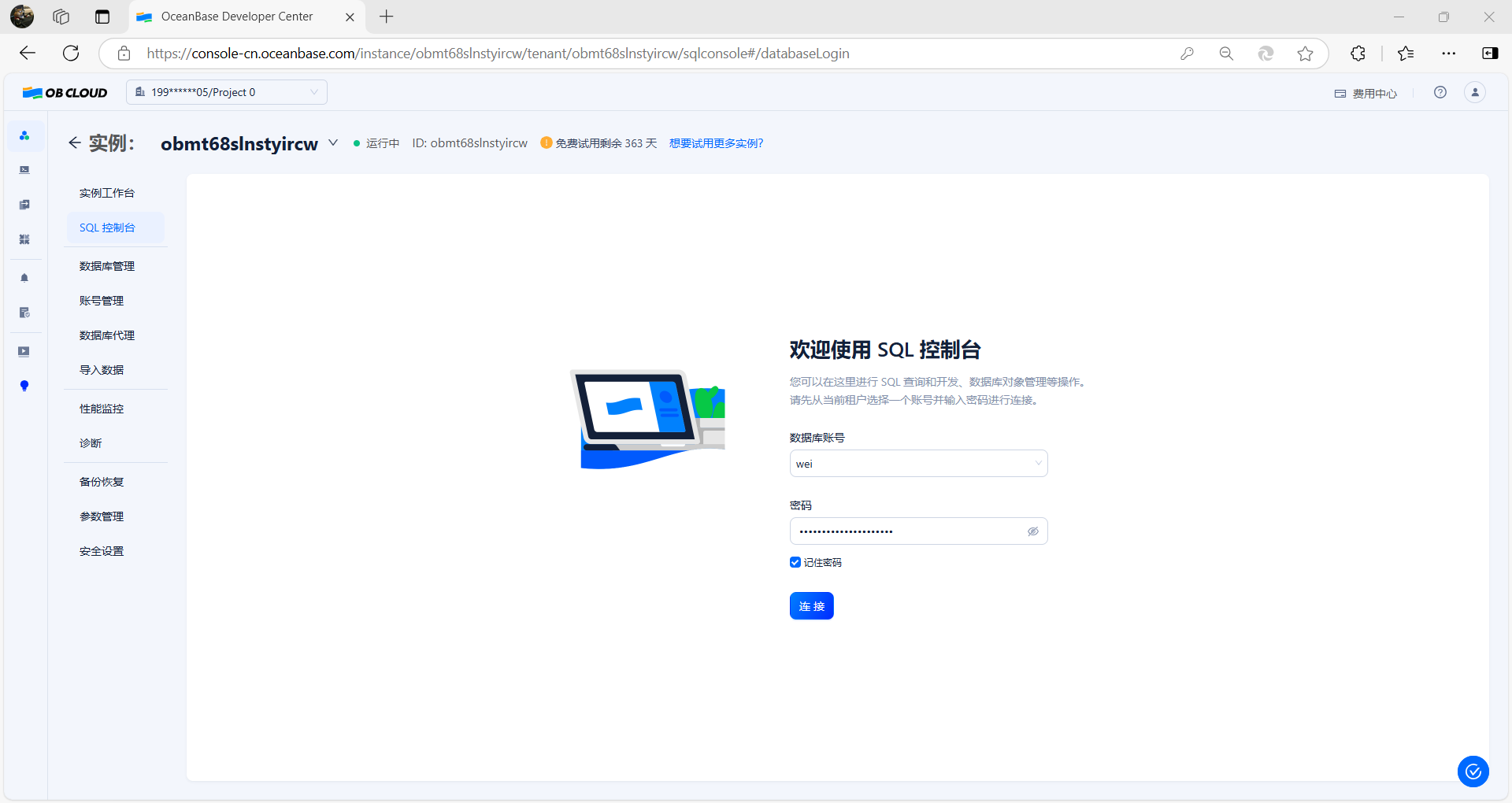1512x803 pixels.
Task: Click the lightbulb suggestion icon
Action: (24, 386)
